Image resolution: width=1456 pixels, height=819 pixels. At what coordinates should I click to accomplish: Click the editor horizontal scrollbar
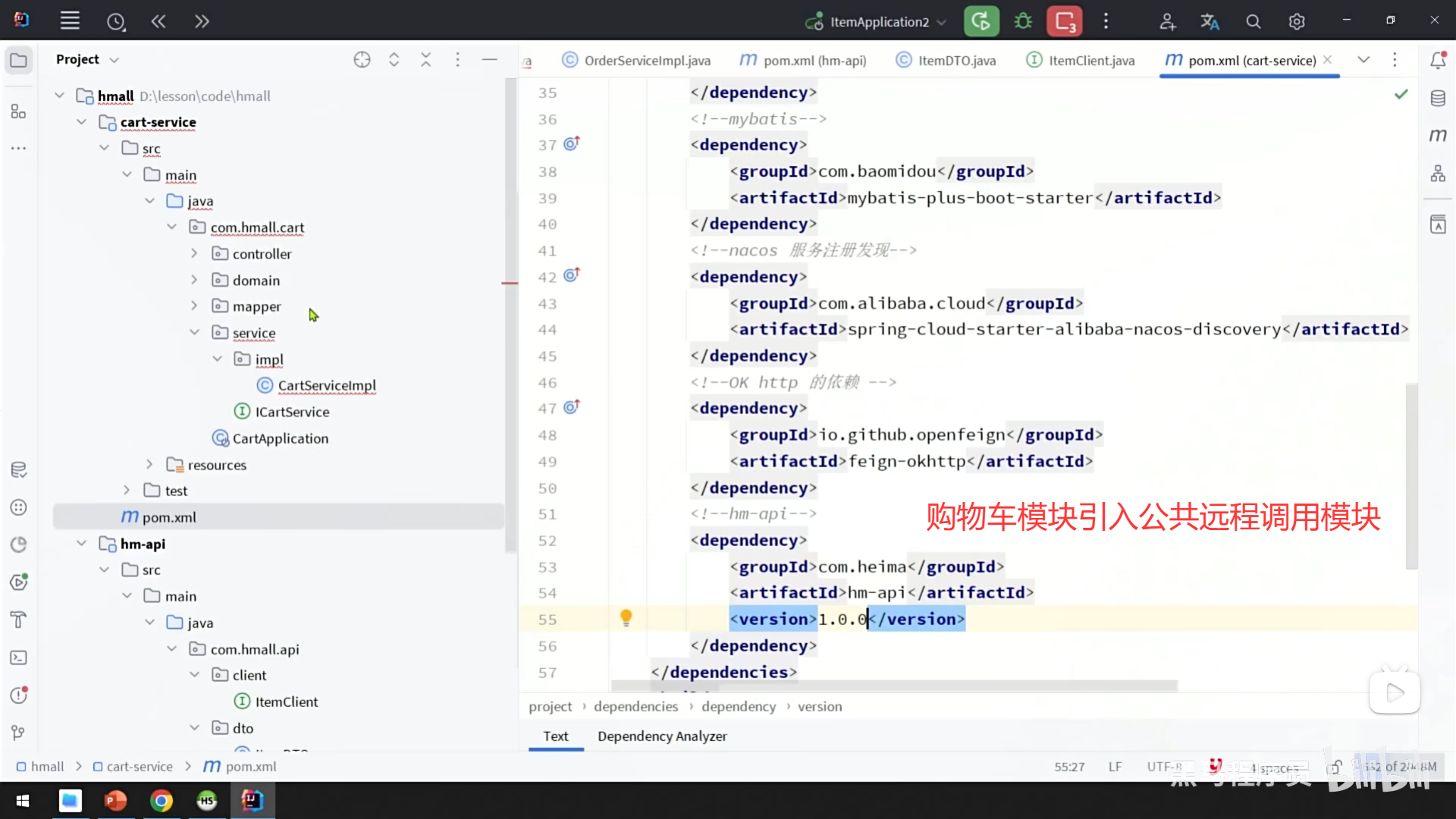coord(895,686)
